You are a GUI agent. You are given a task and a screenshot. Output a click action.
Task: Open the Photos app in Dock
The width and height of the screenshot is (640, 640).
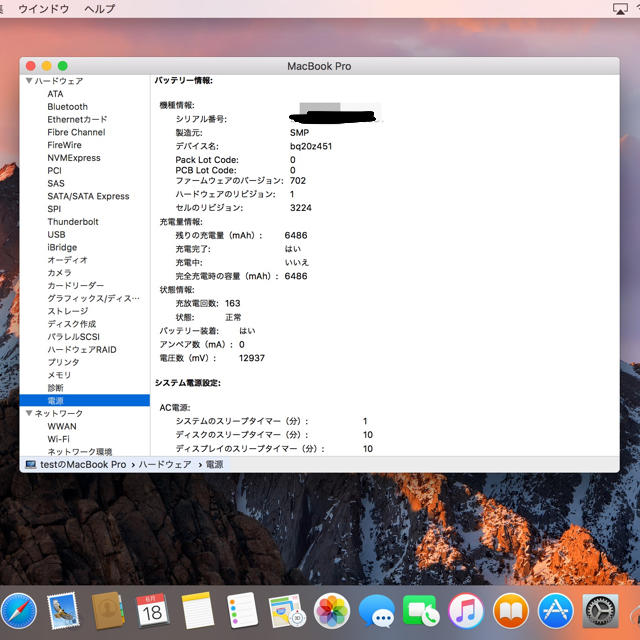332,611
